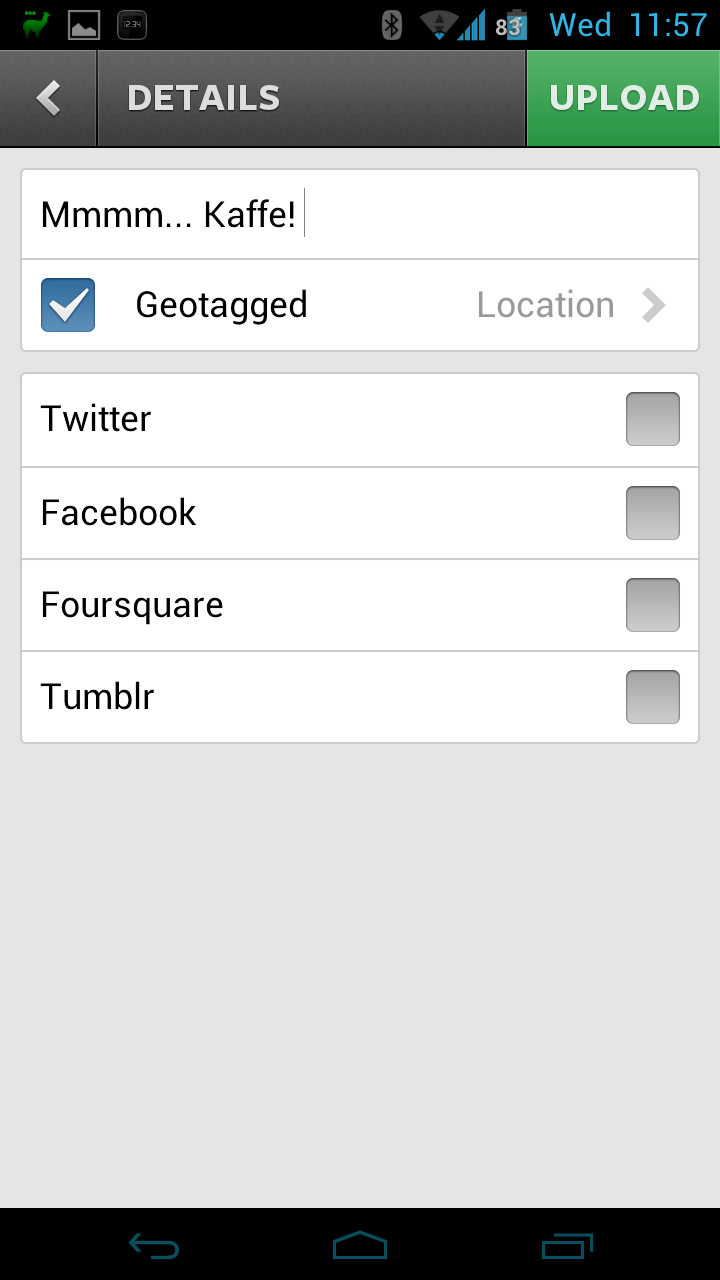Click the caption text field
This screenshot has width=720, height=1280.
(360, 215)
